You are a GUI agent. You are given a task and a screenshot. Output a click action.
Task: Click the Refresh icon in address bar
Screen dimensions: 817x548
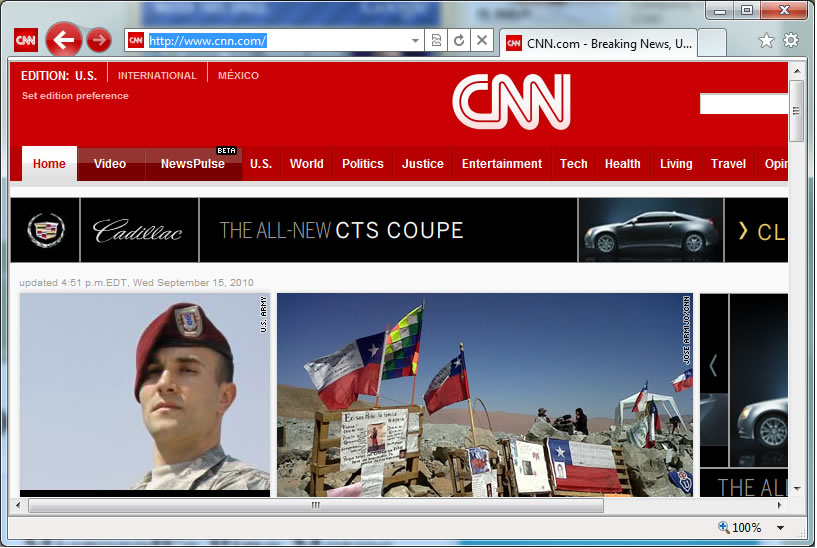pyautogui.click(x=459, y=40)
